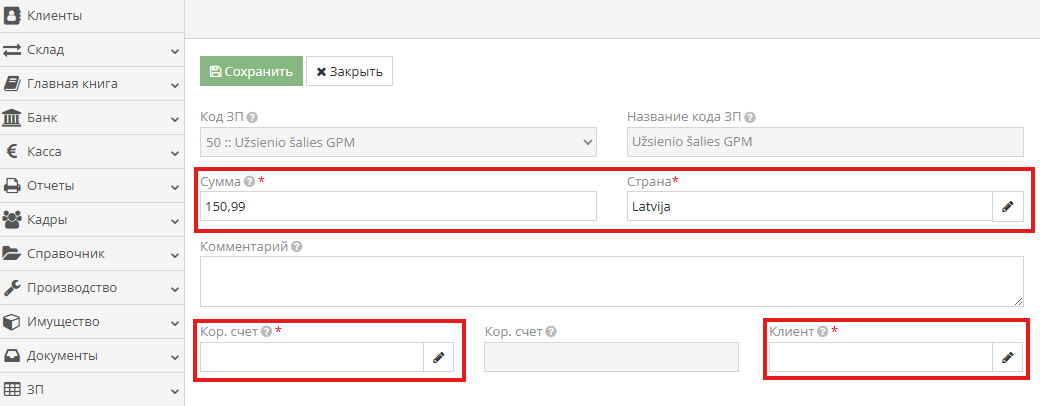Click help icon beside disabled Кор. счет label
Viewport: 1040px width, 406px height.
[551, 331]
